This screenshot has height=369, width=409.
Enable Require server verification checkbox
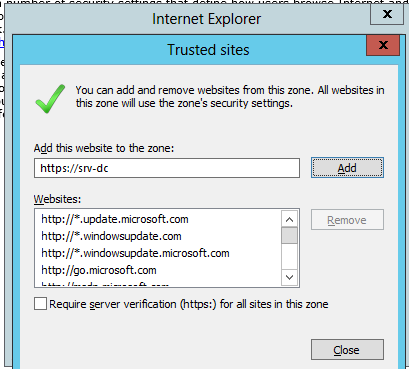pyautogui.click(x=40, y=304)
